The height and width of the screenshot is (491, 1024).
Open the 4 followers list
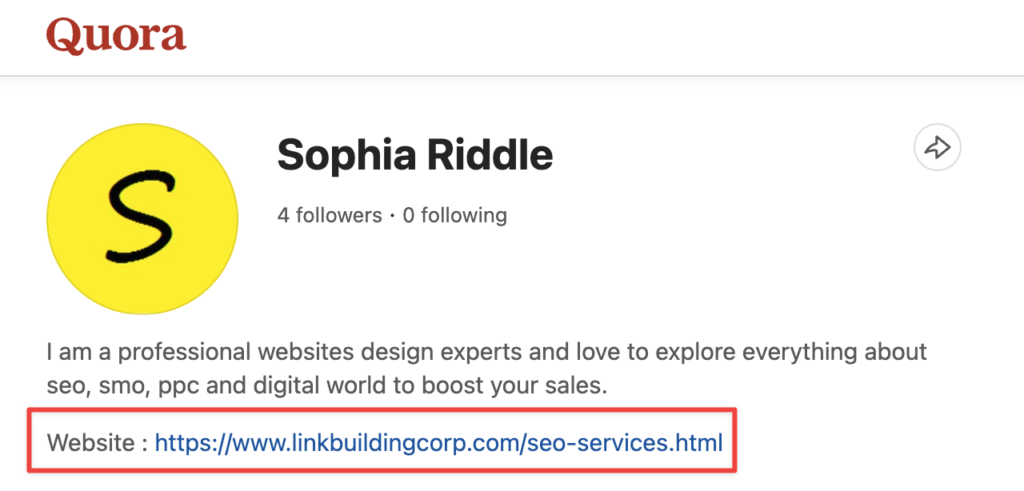(x=329, y=215)
